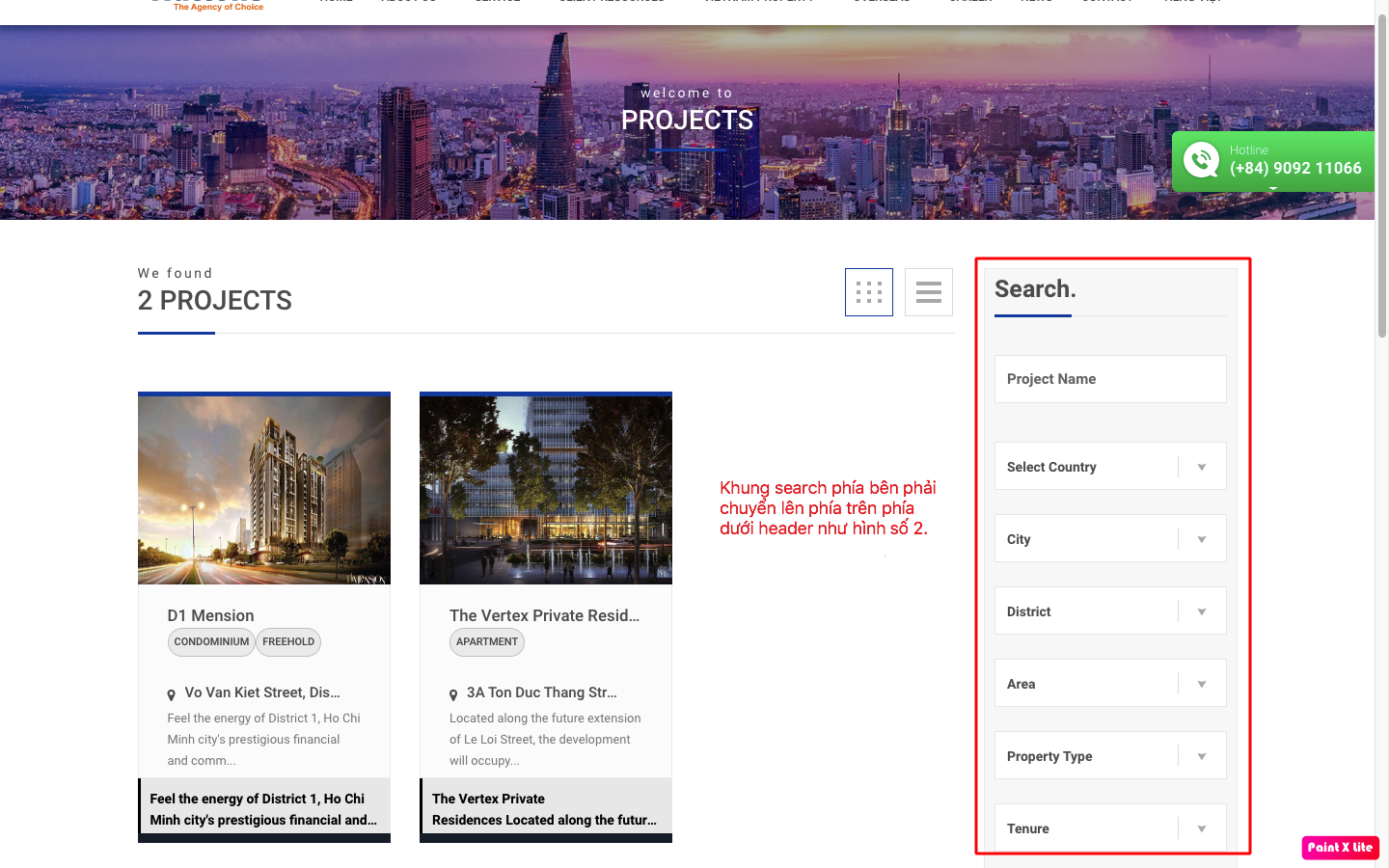Click the 'Search.' panel heading
1389x868 pixels.
pyautogui.click(x=1035, y=289)
